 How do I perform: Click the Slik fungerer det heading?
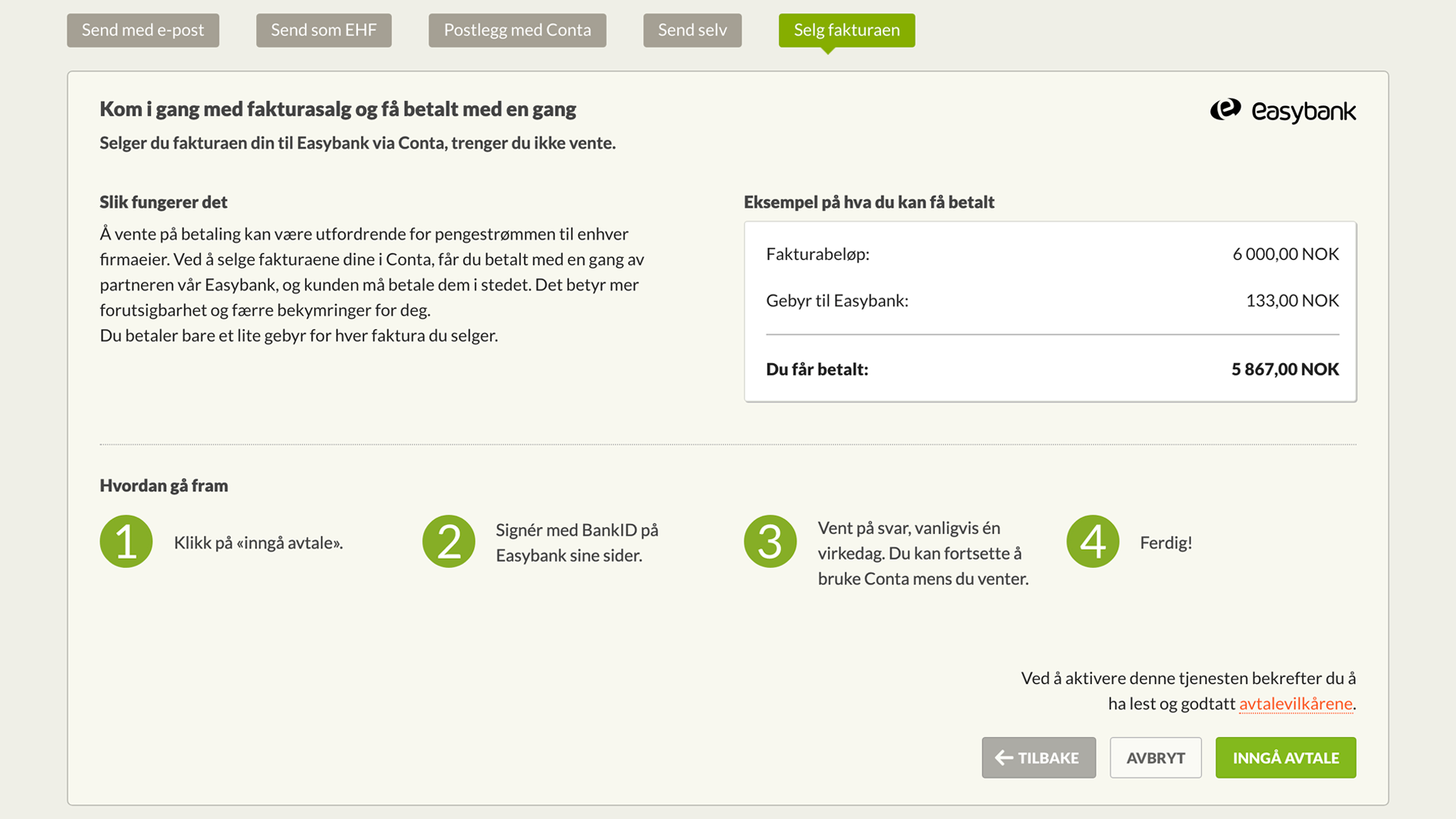163,202
